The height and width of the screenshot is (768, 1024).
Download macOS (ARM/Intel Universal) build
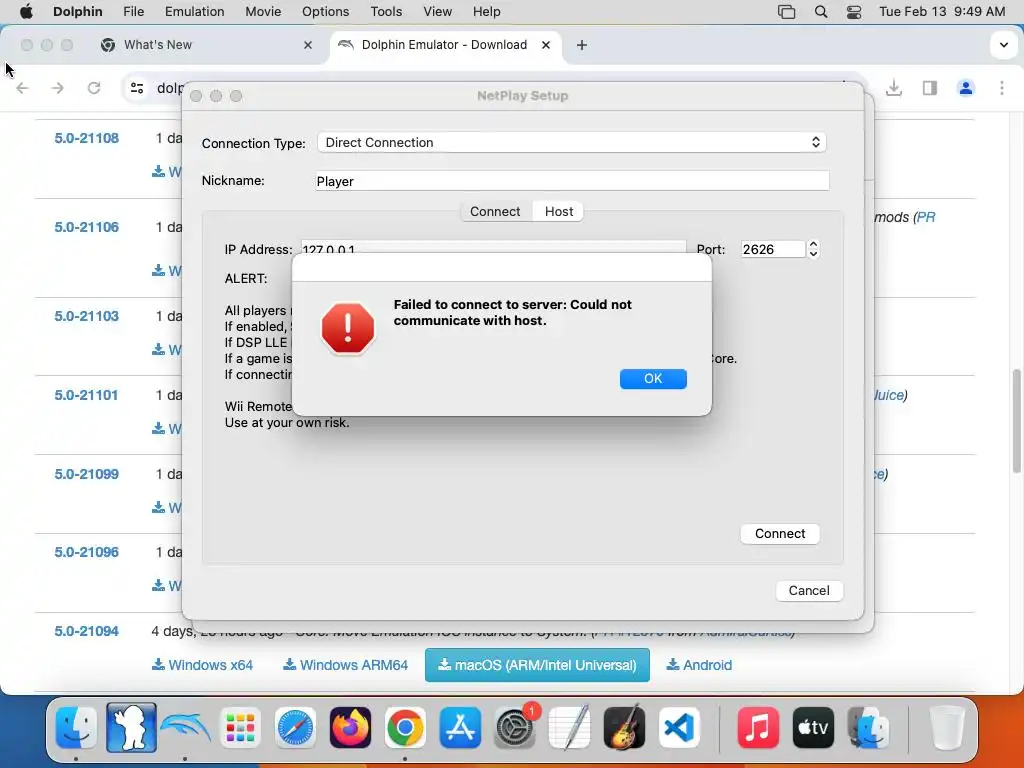coord(537,665)
